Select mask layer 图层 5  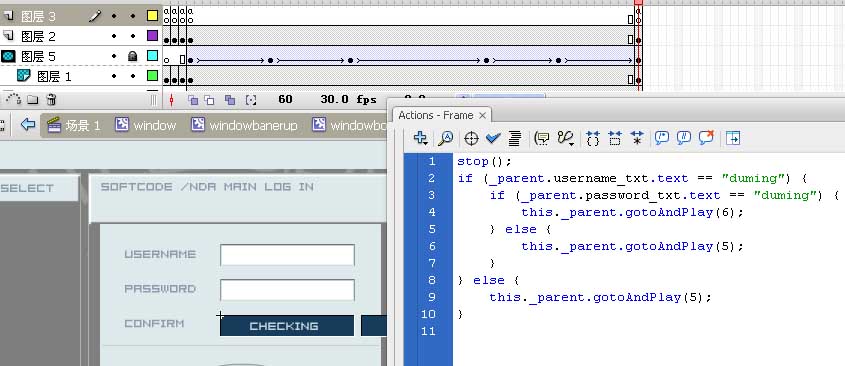38,56
